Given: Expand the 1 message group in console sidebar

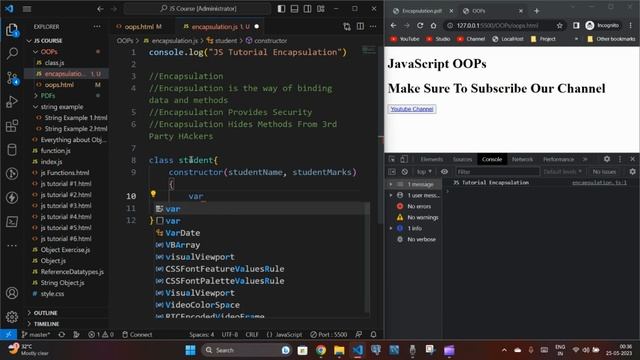Looking at the screenshot, I should [391, 184].
